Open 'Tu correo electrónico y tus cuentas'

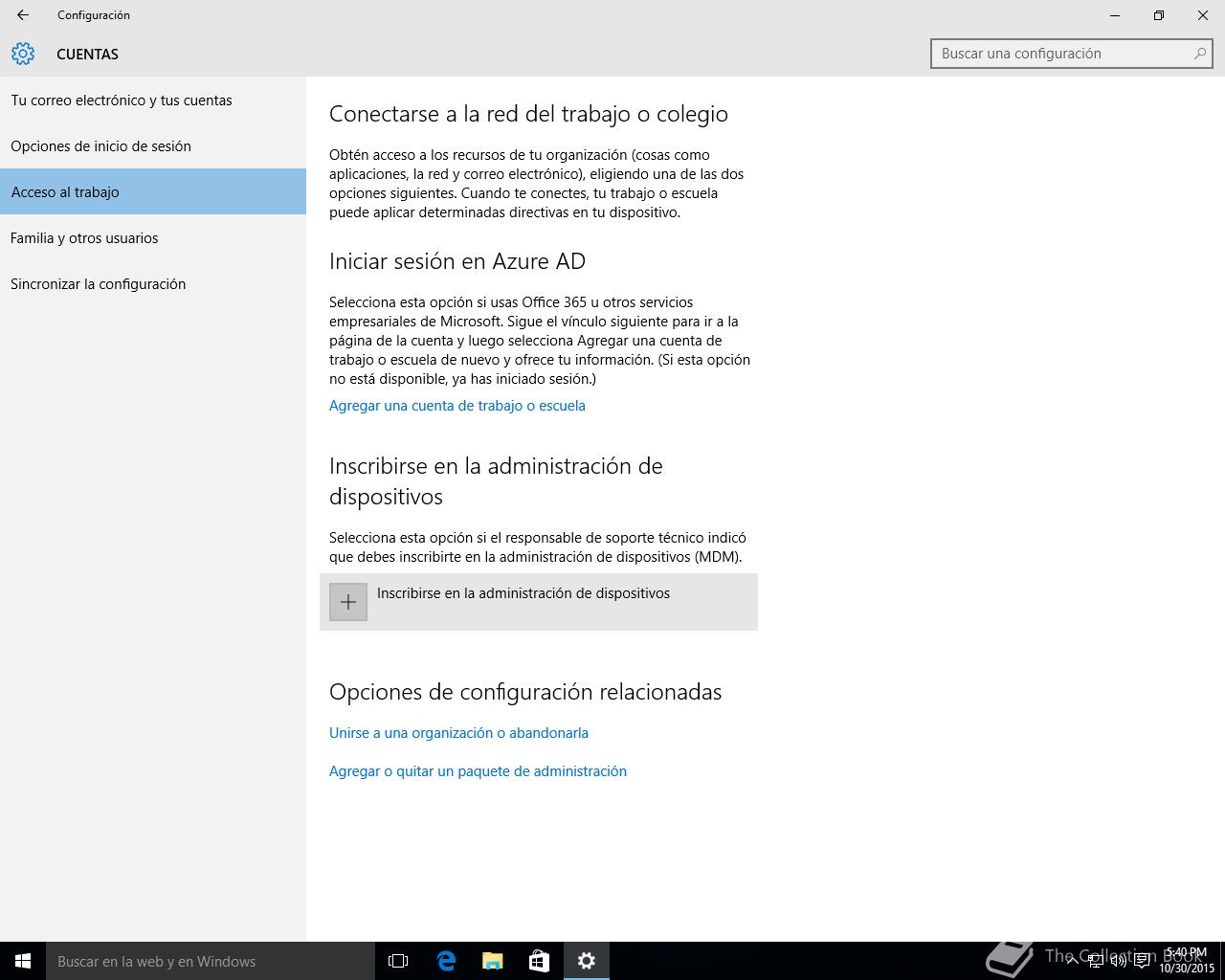[x=153, y=100]
